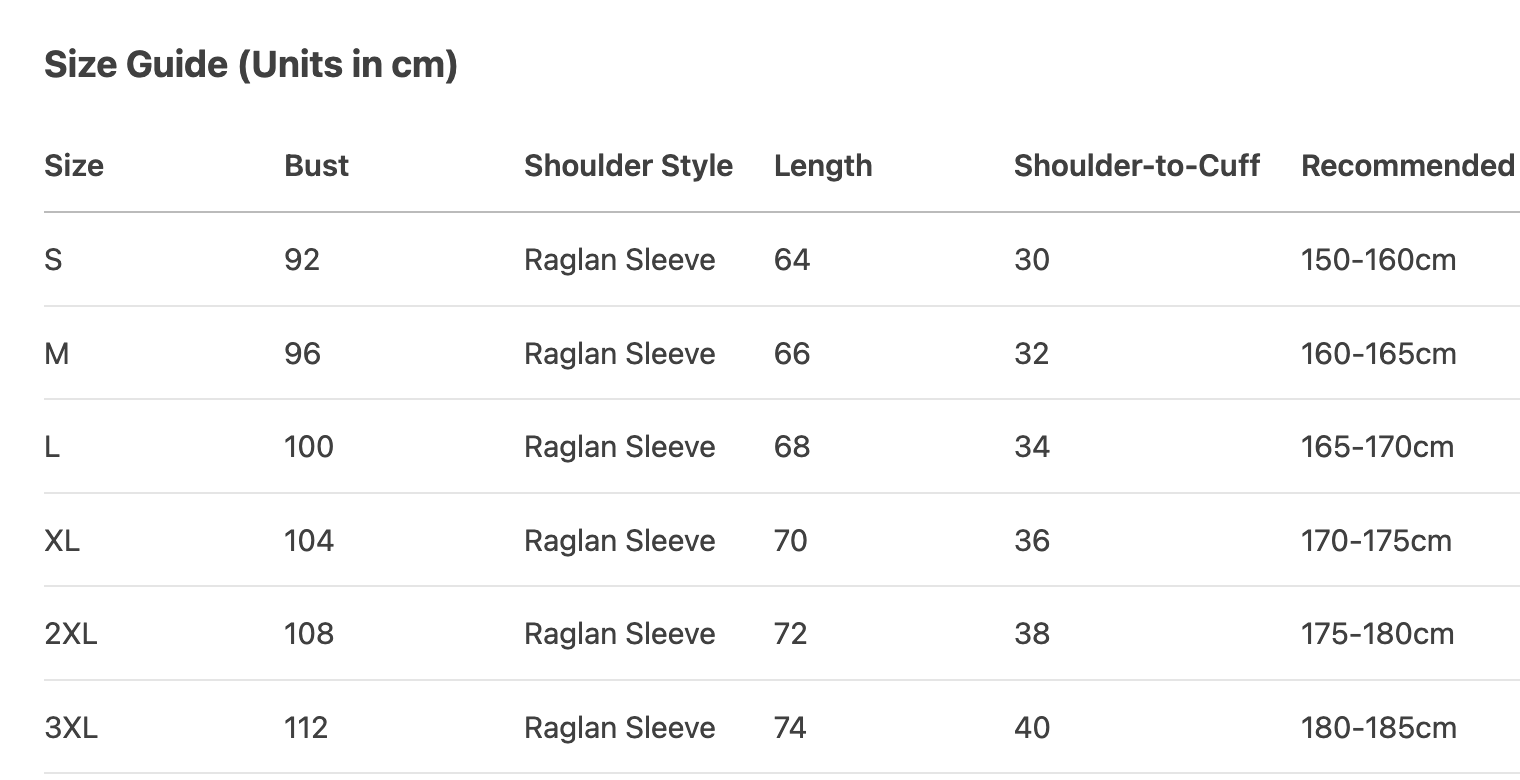Viewport: 1520px width, 780px height.
Task: Select the Bust column header
Action: (x=316, y=165)
